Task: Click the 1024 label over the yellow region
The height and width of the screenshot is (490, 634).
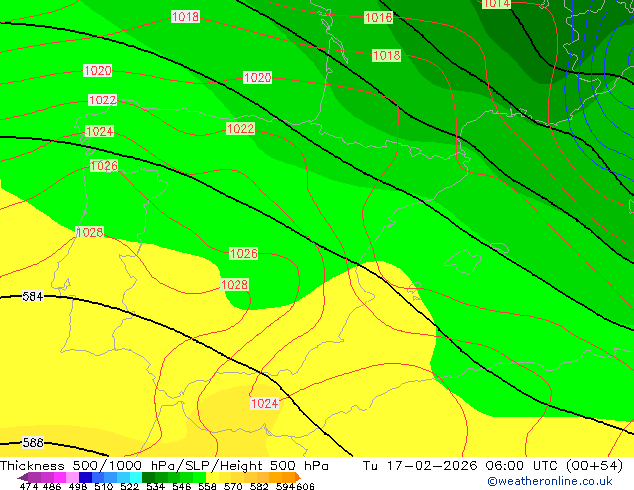Action: 264,403
